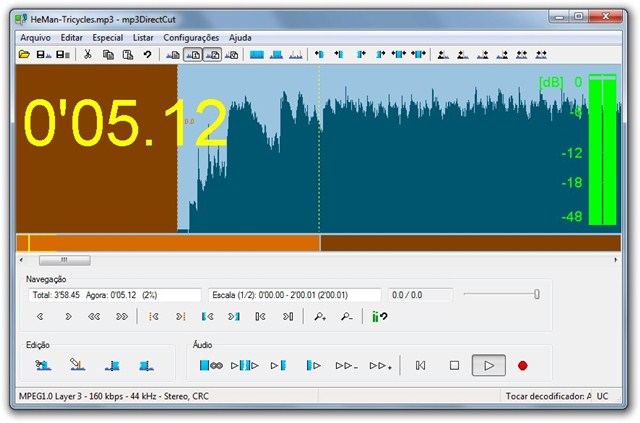Open the Arquivo menu
The image size is (640, 423).
pyautogui.click(x=36, y=38)
